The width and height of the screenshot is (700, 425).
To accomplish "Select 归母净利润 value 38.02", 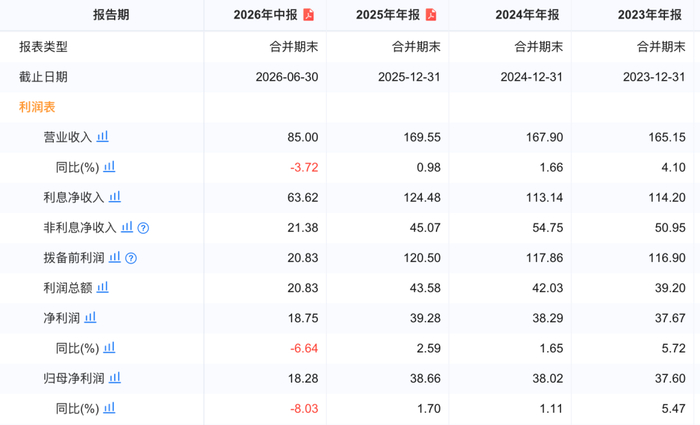I will [547, 378].
